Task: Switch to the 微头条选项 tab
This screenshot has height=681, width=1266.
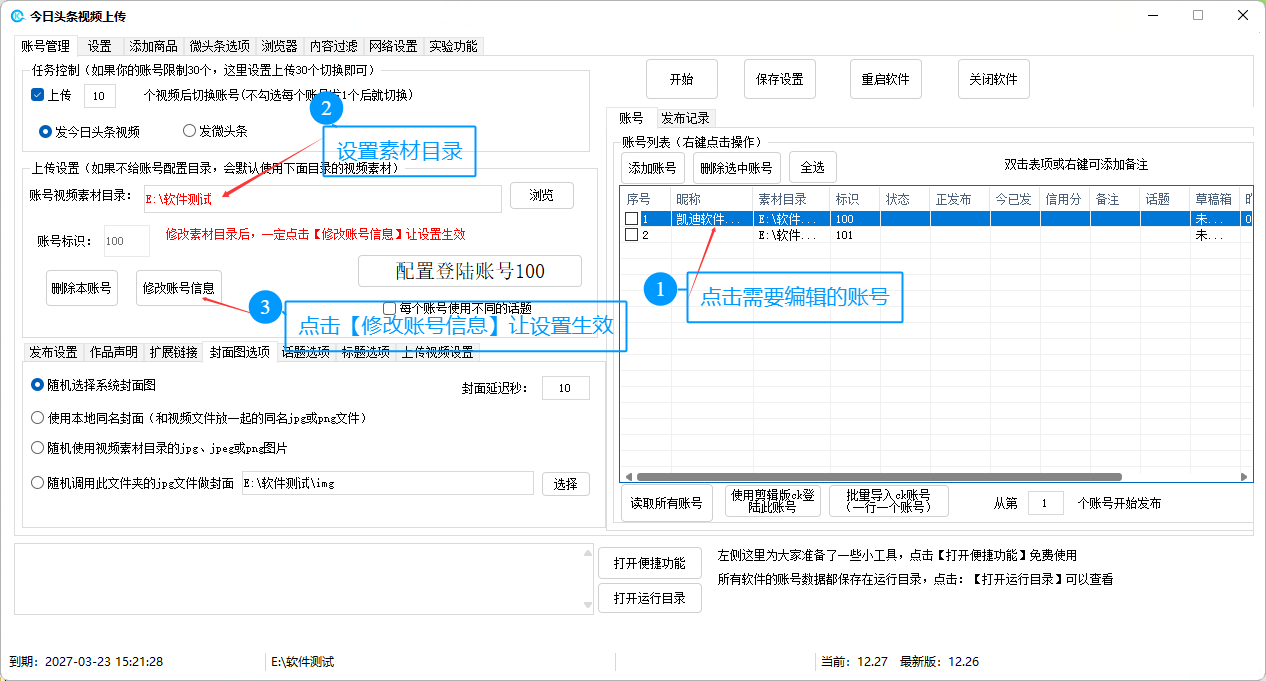Action: (x=220, y=46)
